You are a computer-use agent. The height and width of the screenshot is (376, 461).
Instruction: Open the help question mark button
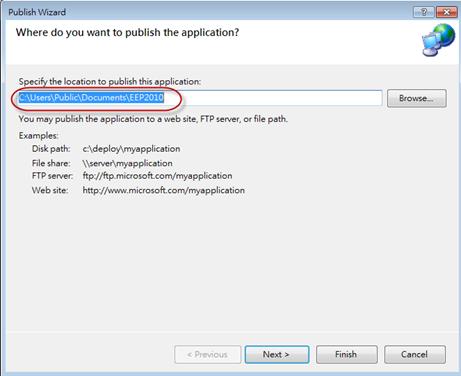pyautogui.click(x=423, y=12)
